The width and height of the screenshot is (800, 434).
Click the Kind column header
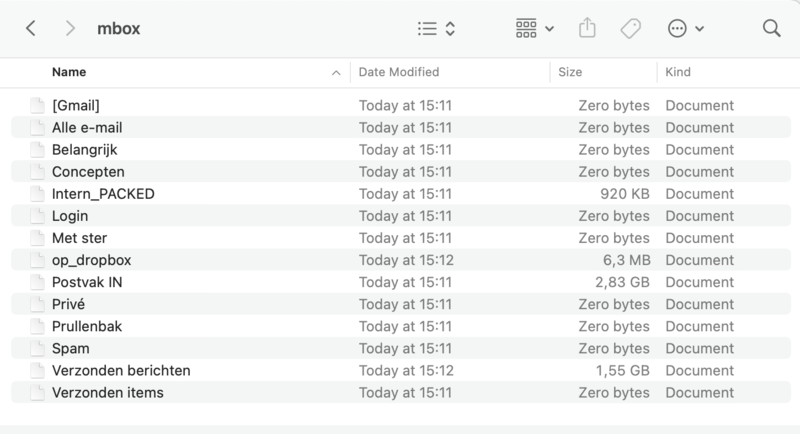point(678,72)
